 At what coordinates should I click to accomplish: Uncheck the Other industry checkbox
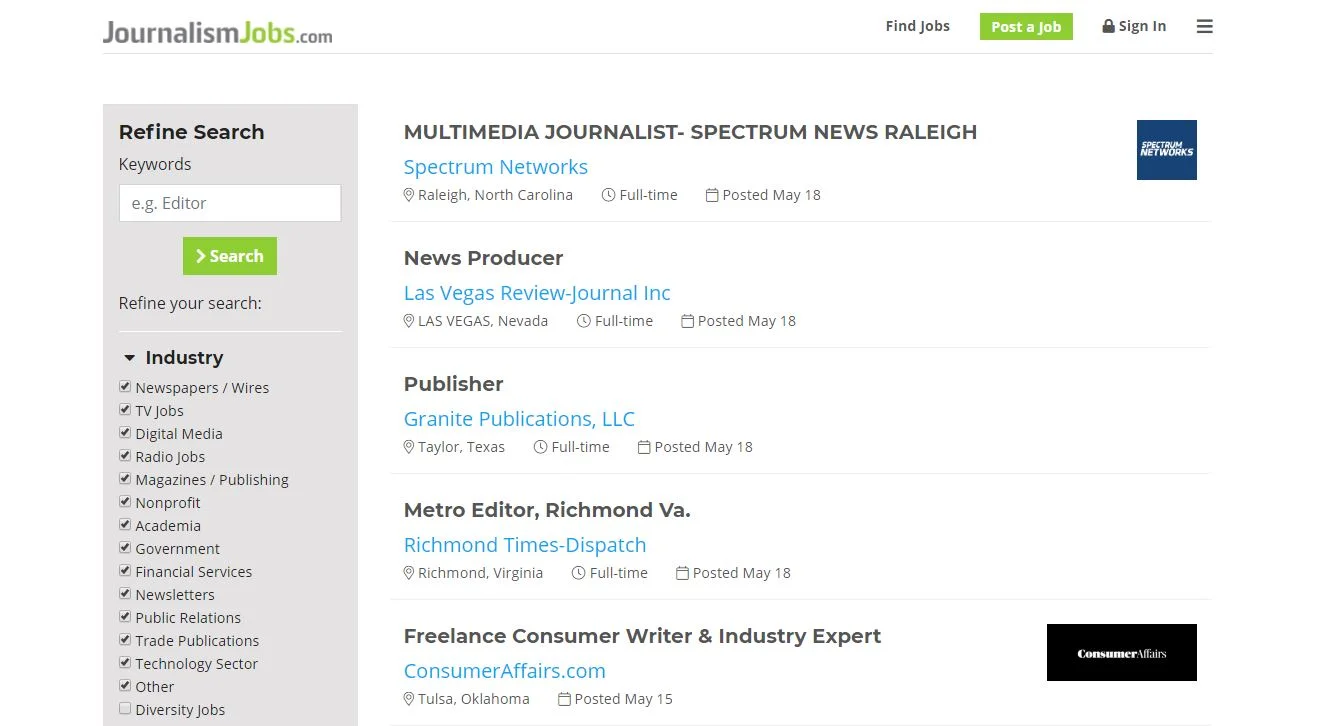click(x=125, y=686)
